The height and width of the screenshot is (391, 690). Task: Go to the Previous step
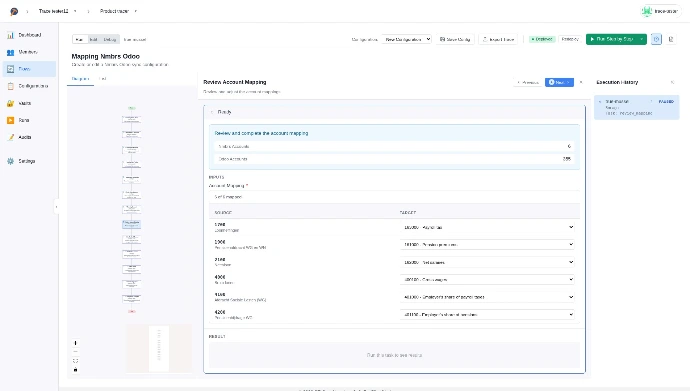[527, 82]
